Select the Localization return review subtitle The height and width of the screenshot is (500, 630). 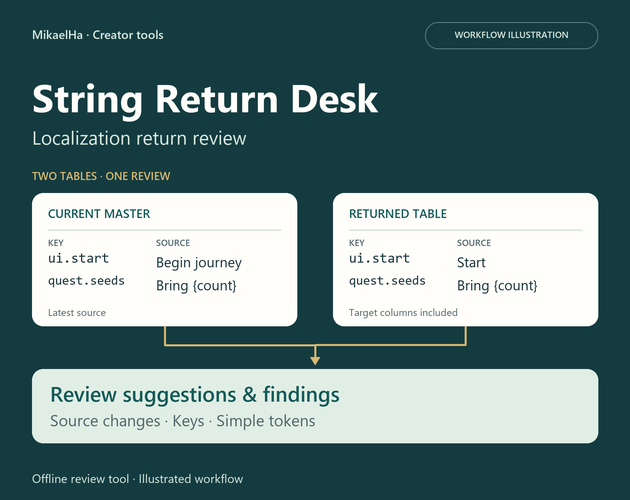[139, 139]
